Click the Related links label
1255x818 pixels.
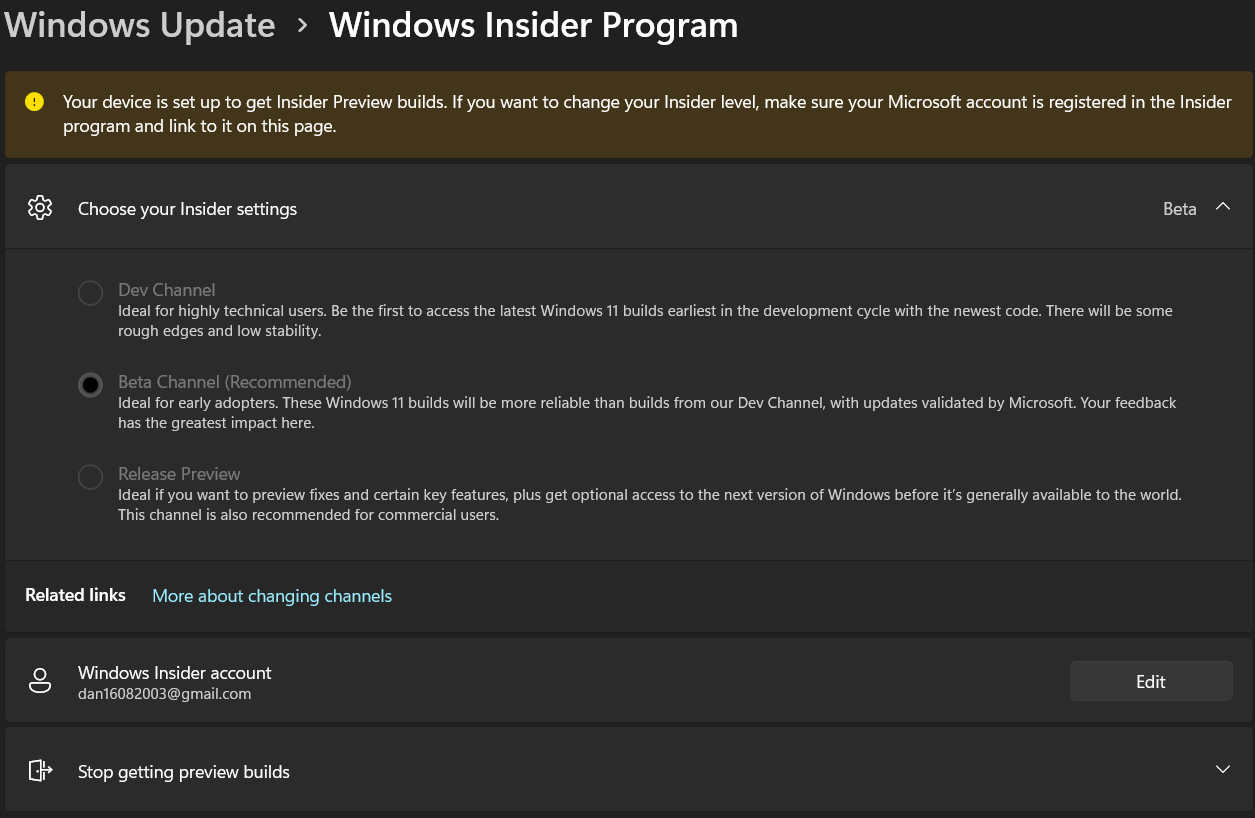tap(75, 595)
